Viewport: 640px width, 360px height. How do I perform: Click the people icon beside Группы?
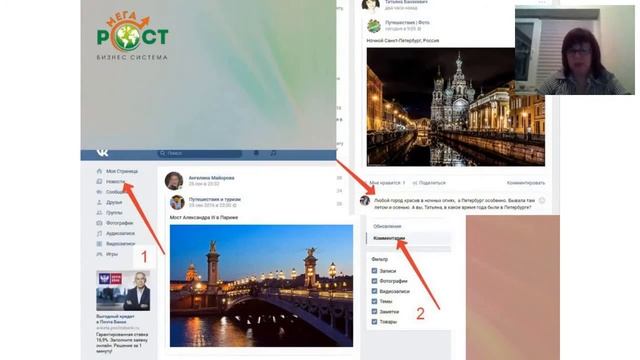click(x=99, y=213)
